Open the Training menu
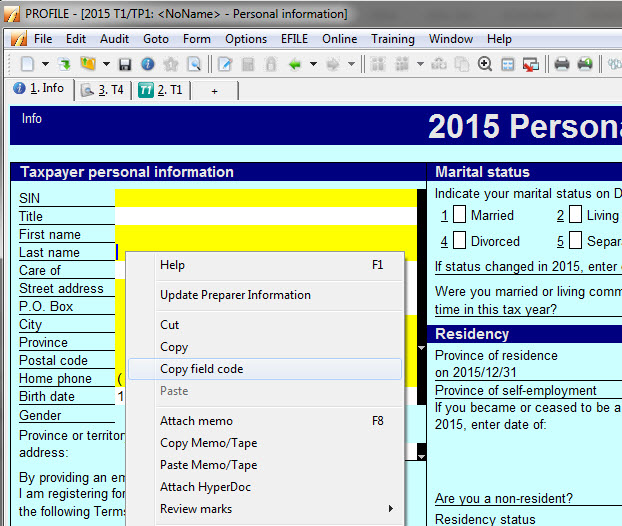 click(393, 39)
